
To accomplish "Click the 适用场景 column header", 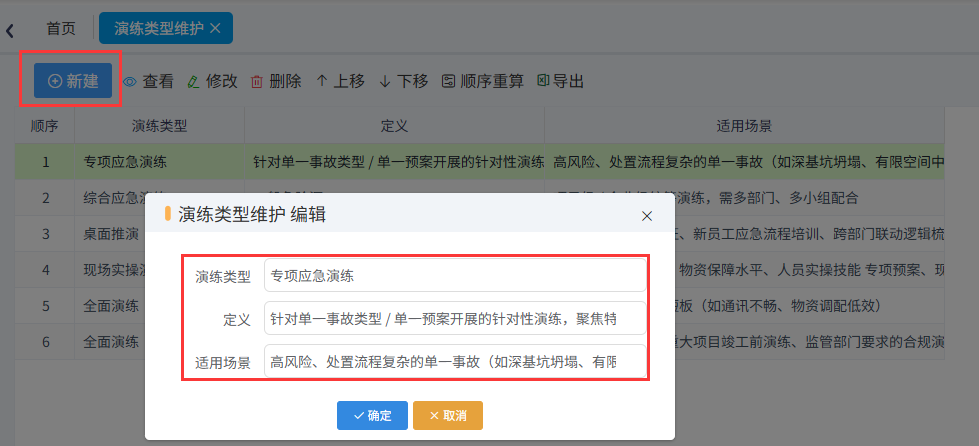I will [x=744, y=126].
